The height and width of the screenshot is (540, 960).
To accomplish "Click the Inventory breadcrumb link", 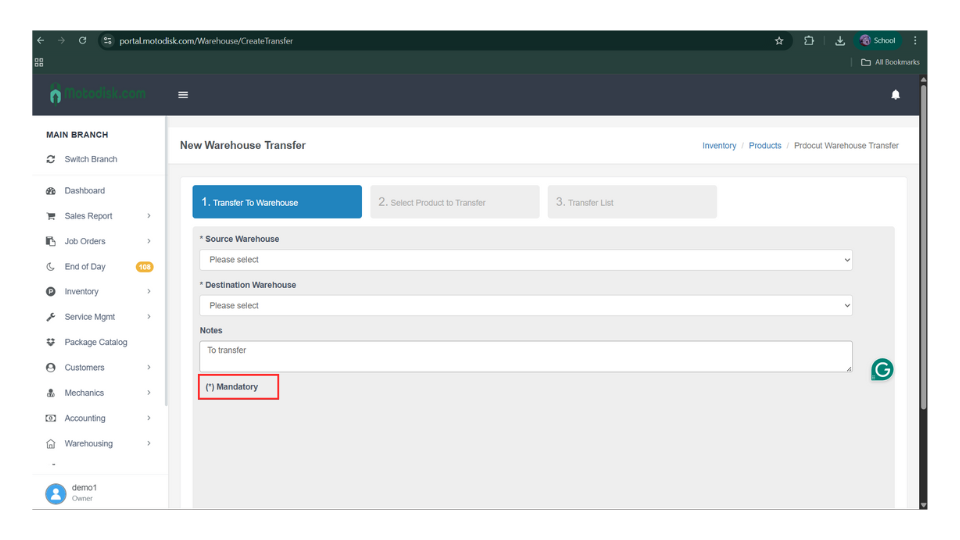I will click(719, 146).
